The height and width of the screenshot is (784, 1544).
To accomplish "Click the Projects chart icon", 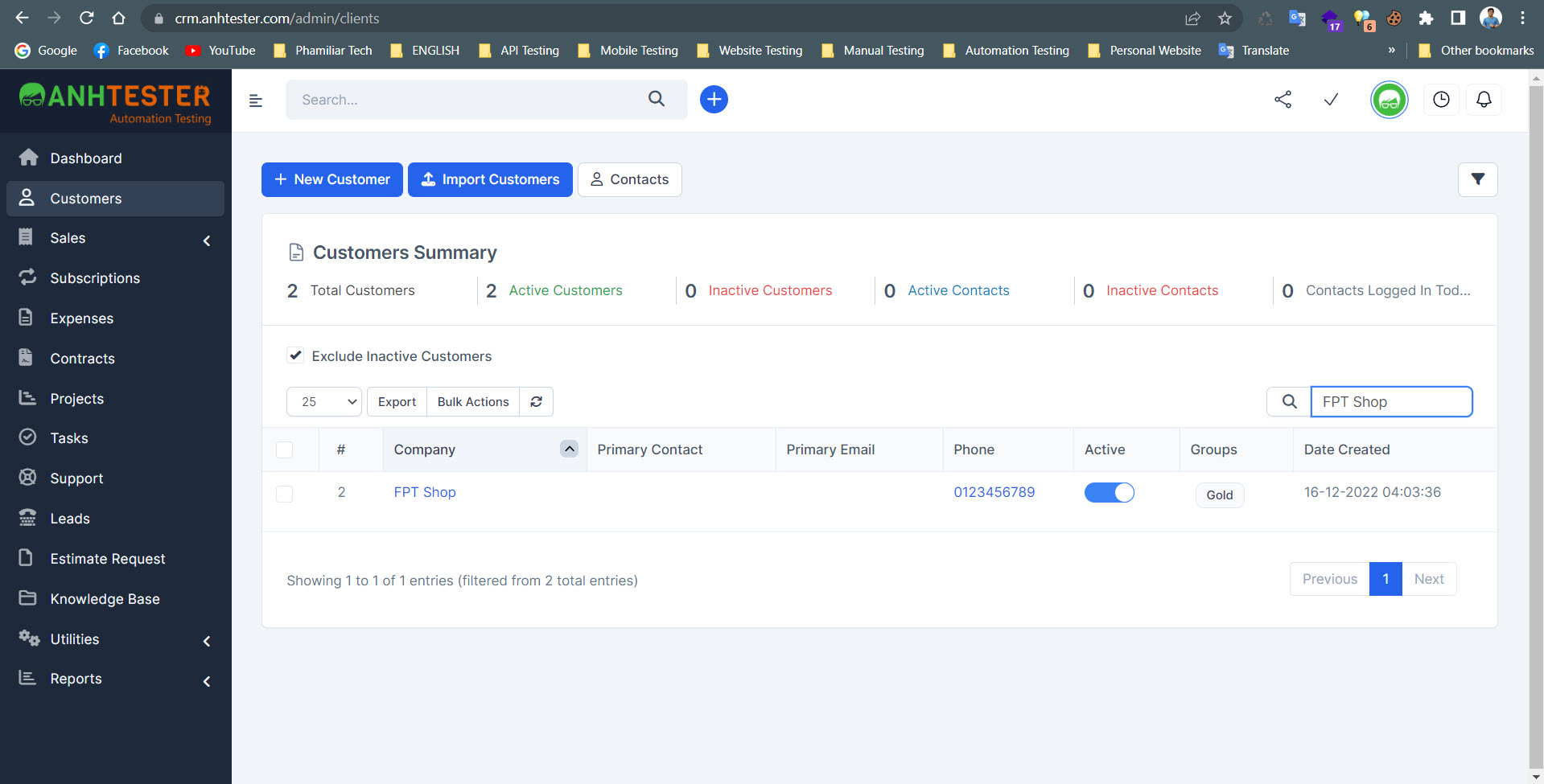I will [27, 398].
